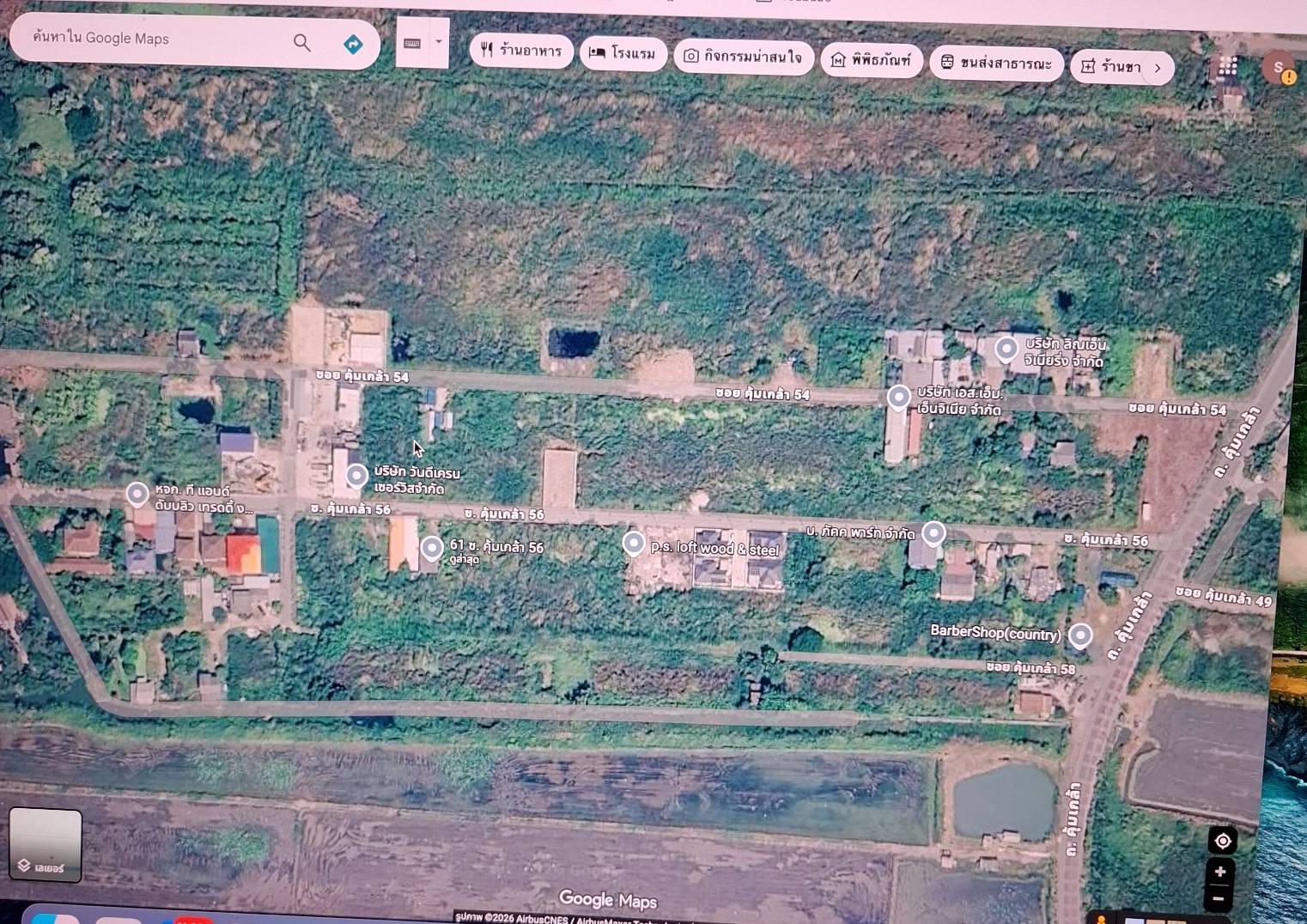The image size is (1307, 924).
Task: Zoom out with the minus button
Action: (1219, 898)
